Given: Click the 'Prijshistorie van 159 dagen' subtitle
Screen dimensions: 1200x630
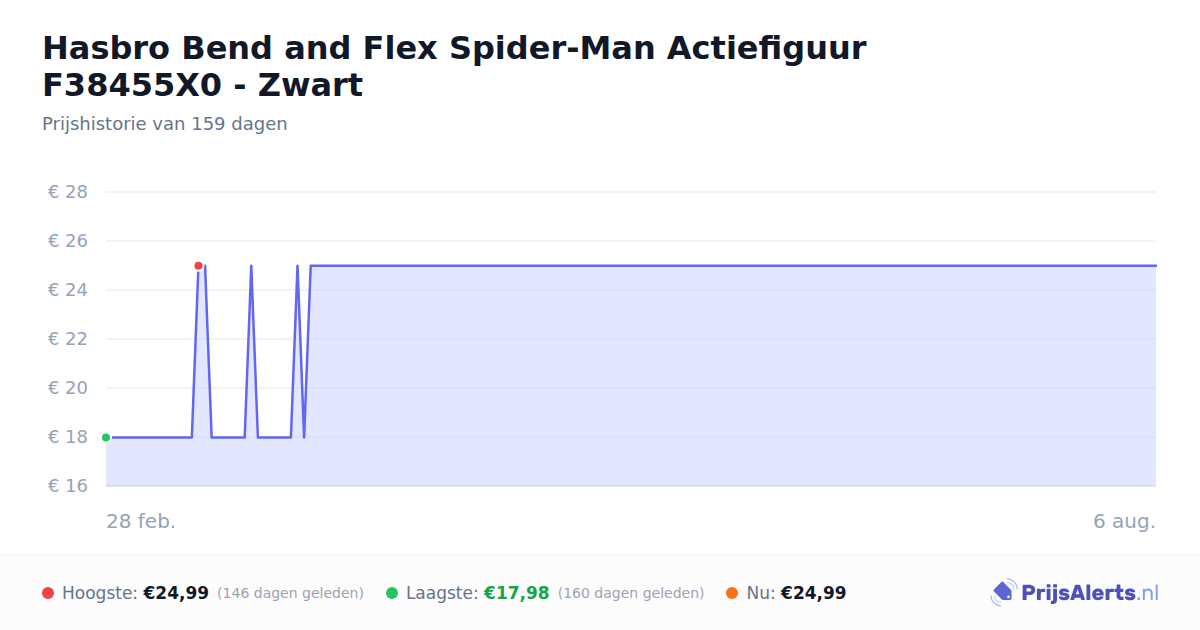Looking at the screenshot, I should 165,124.
